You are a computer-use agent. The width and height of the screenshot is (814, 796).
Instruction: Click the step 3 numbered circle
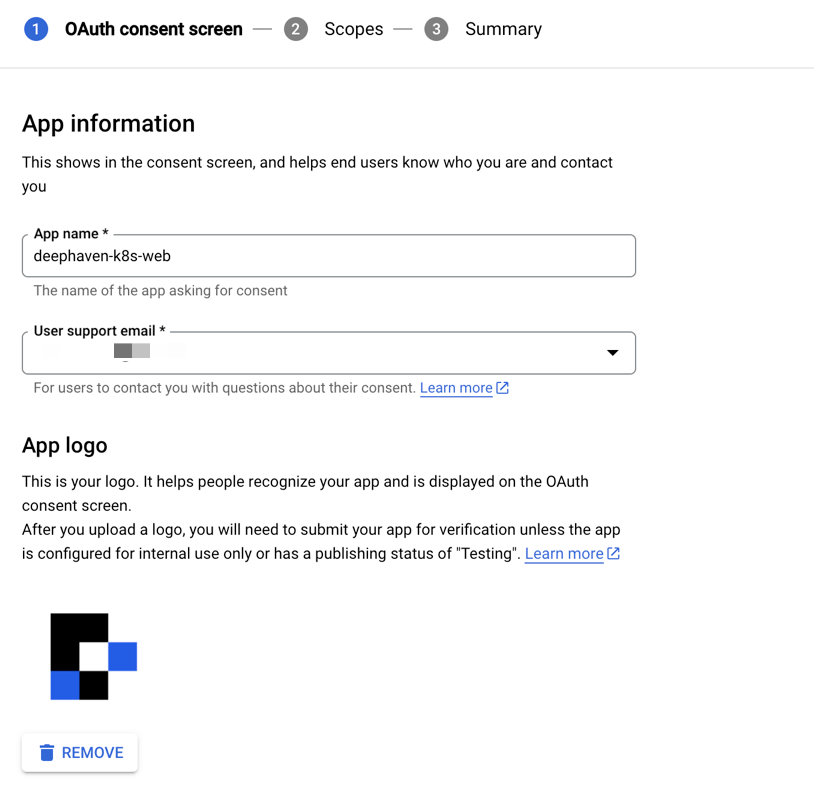click(x=436, y=29)
